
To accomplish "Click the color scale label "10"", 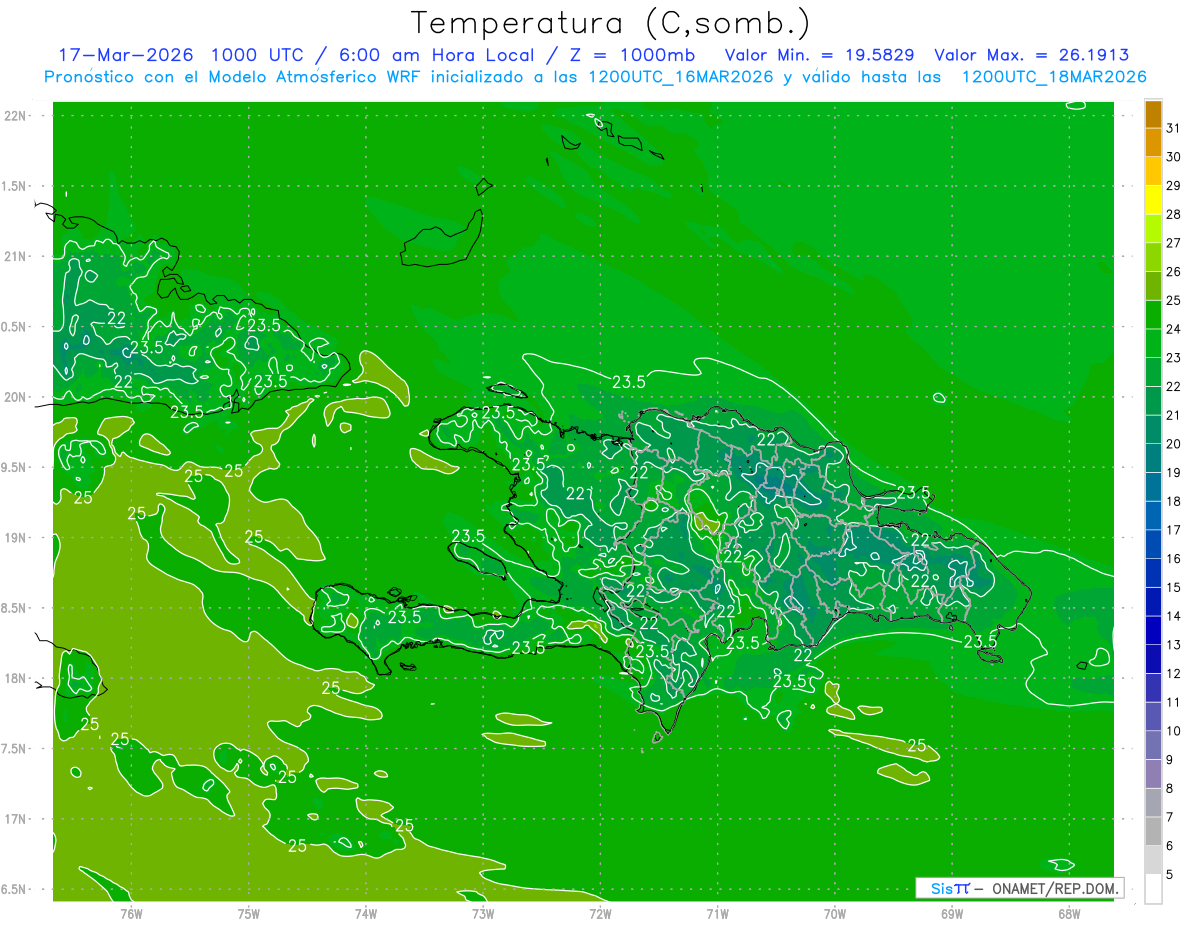I will (1174, 731).
